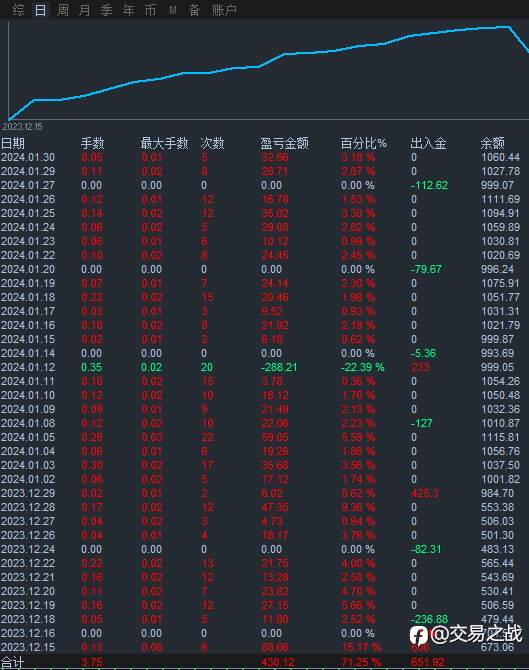
Task: Click the 425.3 deposit value
Action: click(x=425, y=494)
